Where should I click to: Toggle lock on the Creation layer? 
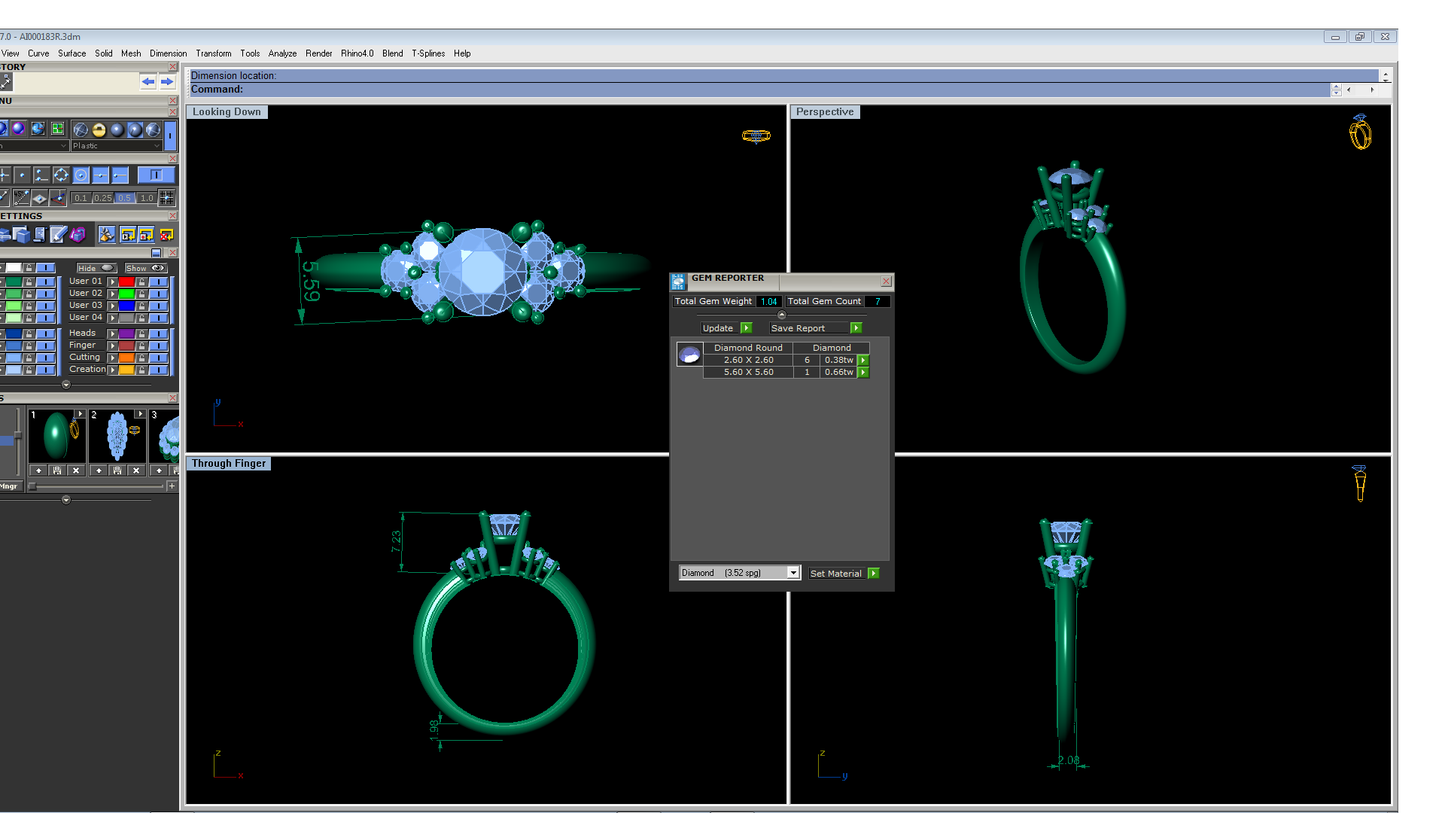(141, 369)
